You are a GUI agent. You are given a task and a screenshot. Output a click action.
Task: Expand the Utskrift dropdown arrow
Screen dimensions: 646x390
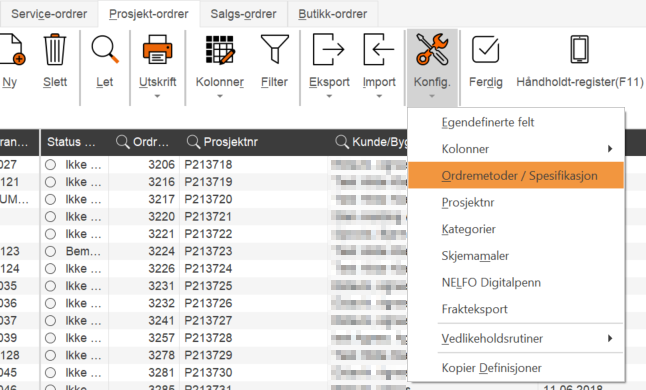tap(157, 96)
